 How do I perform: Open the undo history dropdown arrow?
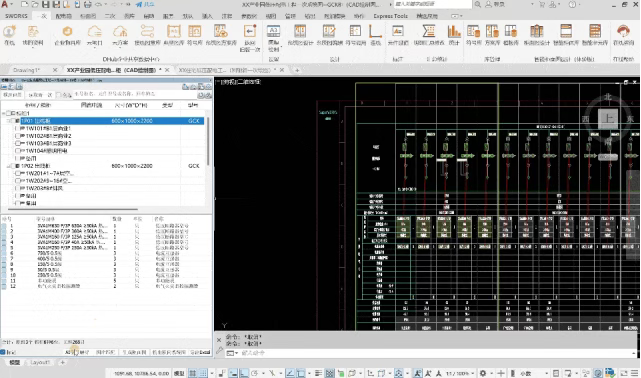(105, 4)
